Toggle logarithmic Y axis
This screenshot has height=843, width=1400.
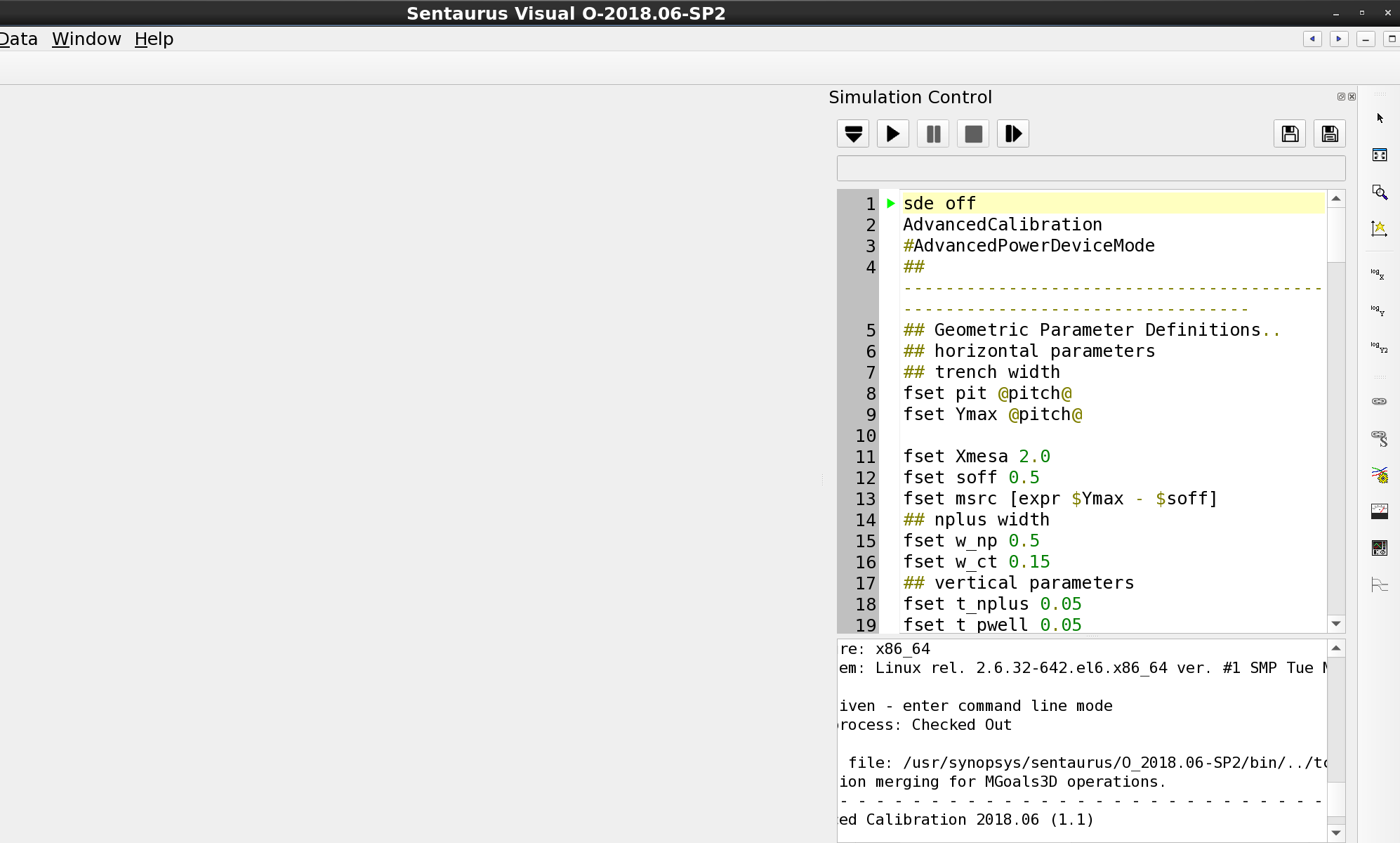[1378, 311]
